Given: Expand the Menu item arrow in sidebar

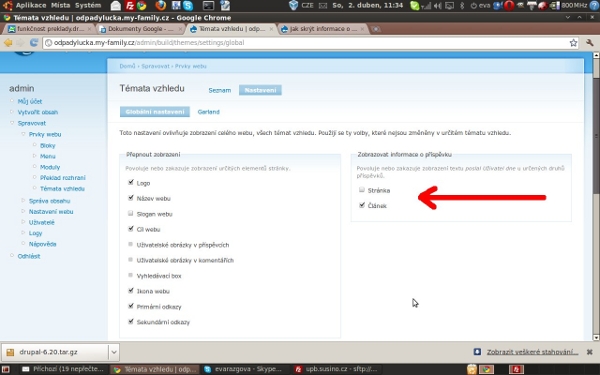Looking at the screenshot, I should (34, 156).
